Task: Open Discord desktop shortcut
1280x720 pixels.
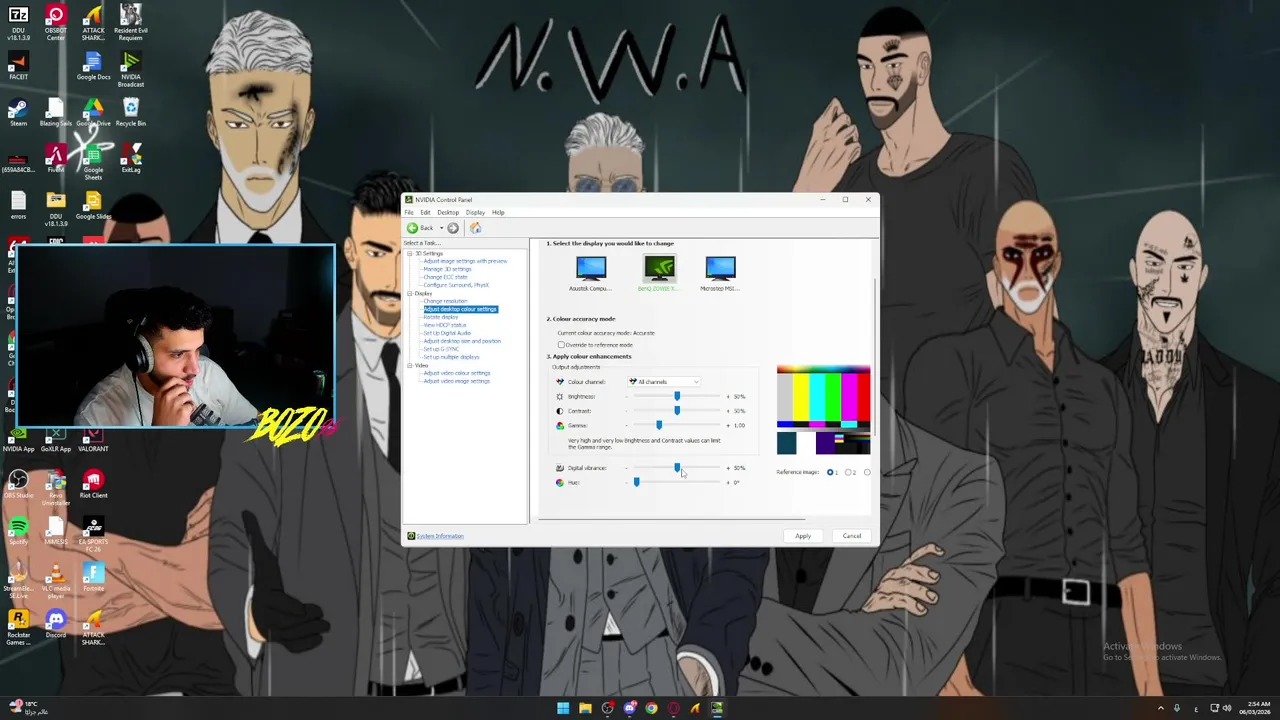Action: pos(56,624)
